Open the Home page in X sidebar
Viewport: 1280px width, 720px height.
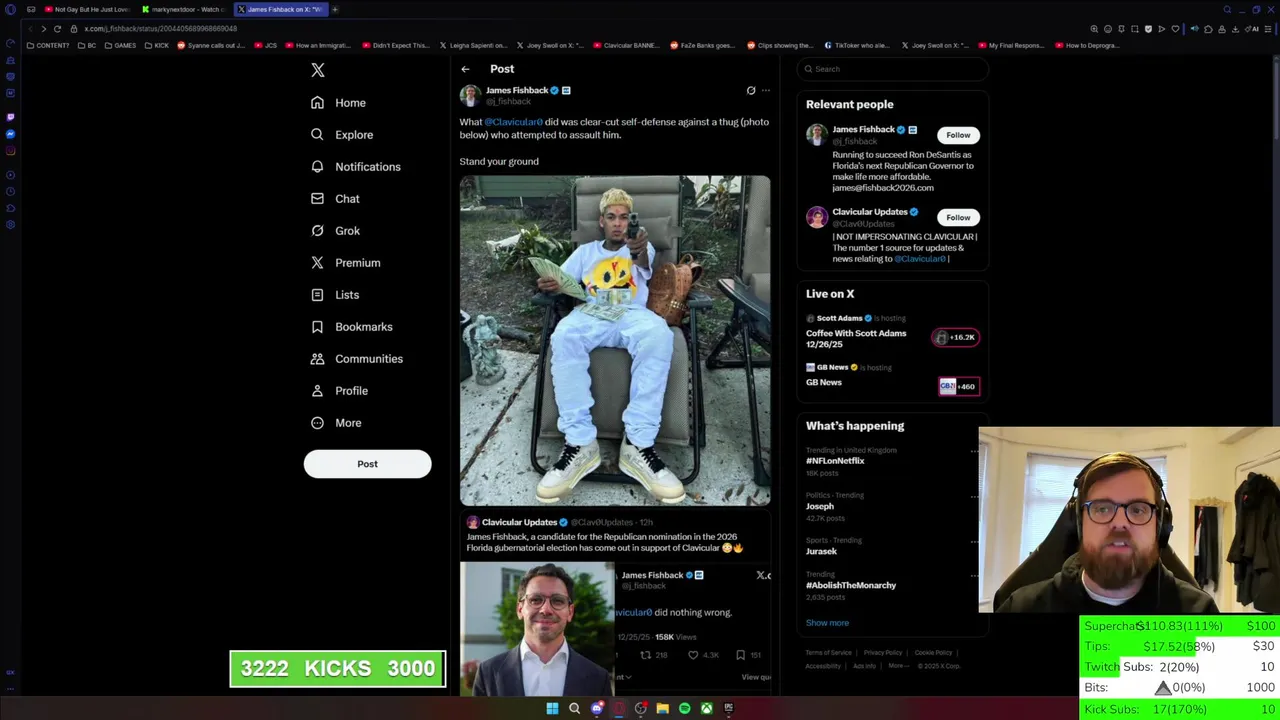tap(338, 103)
